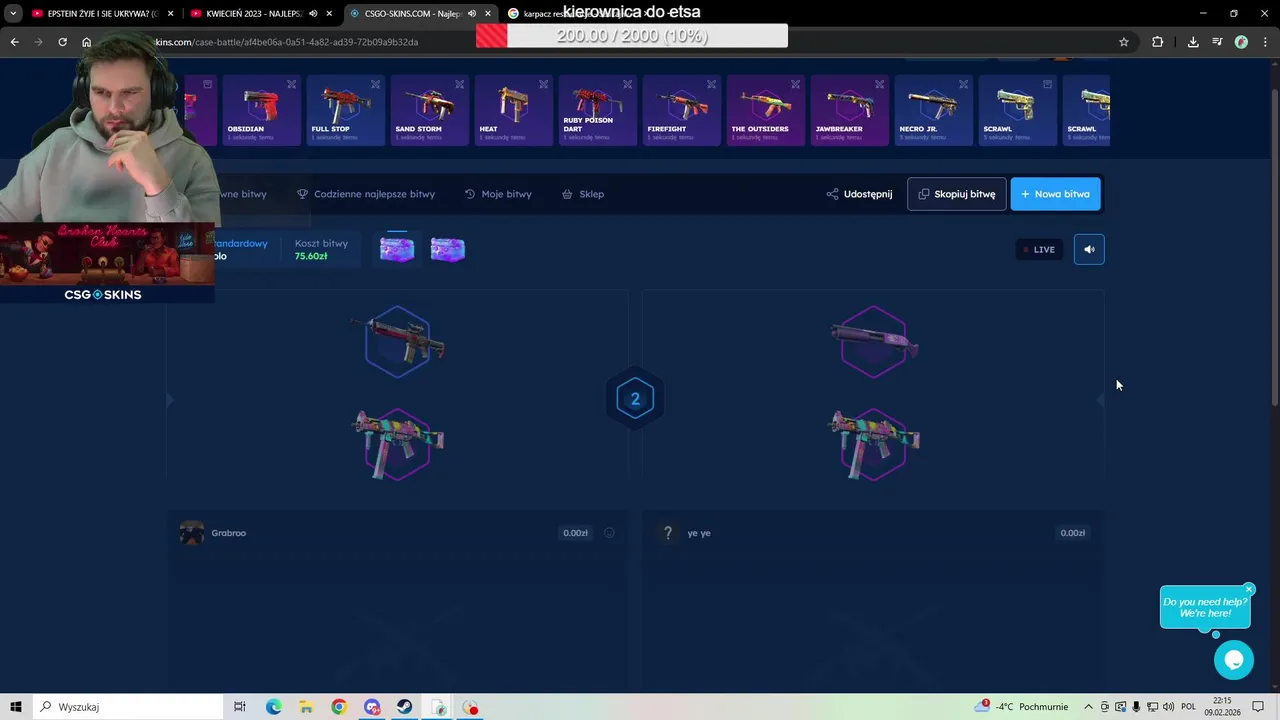
Task: Open the Moje bitwy menu item
Action: coord(498,194)
